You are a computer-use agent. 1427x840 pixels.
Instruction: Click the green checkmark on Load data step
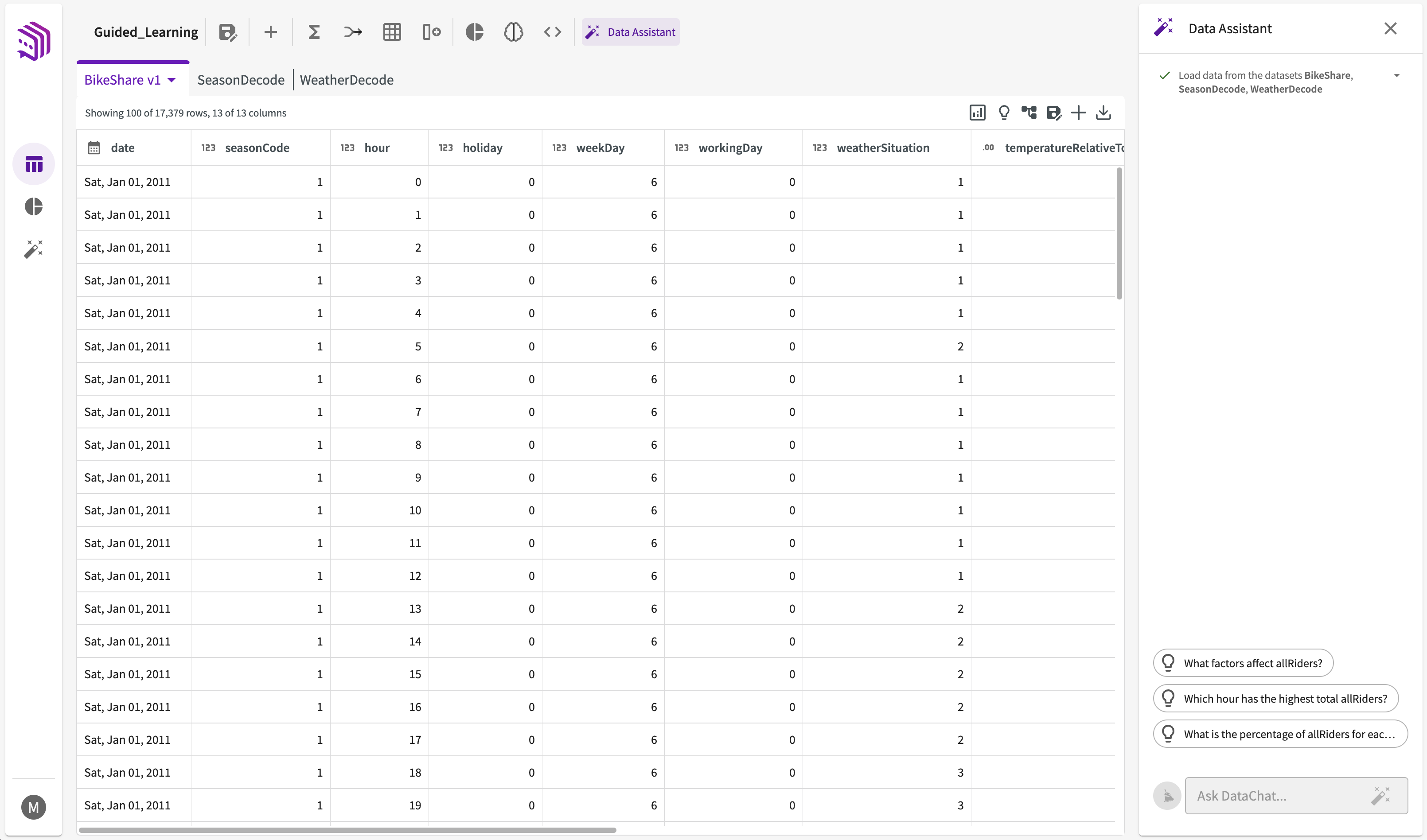click(x=1164, y=75)
